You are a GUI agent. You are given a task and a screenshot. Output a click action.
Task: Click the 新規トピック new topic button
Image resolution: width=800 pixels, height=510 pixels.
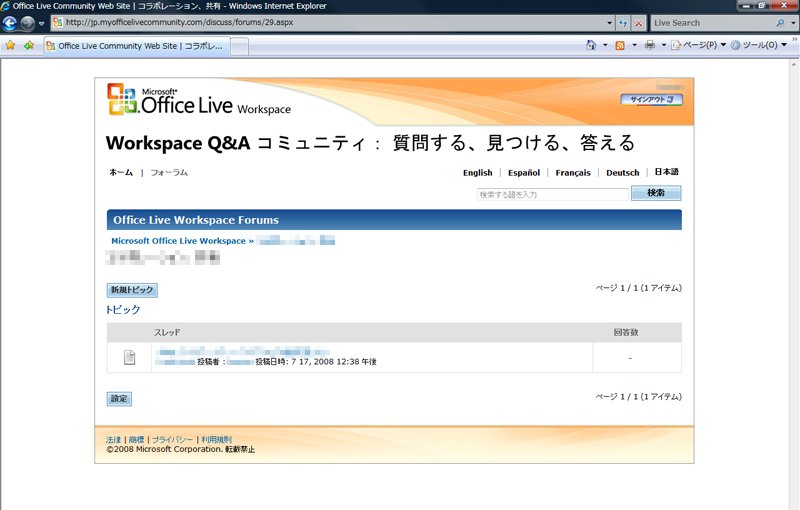pos(132,290)
